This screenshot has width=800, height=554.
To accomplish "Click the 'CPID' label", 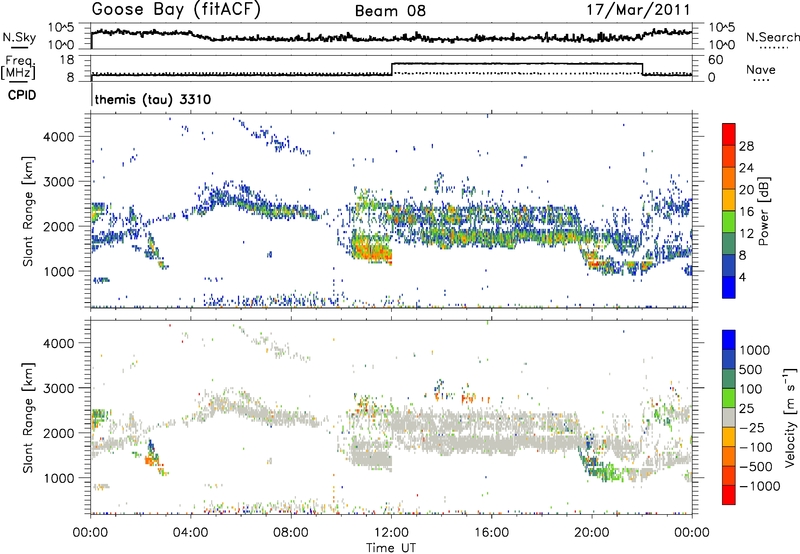I will (x=22, y=95).
